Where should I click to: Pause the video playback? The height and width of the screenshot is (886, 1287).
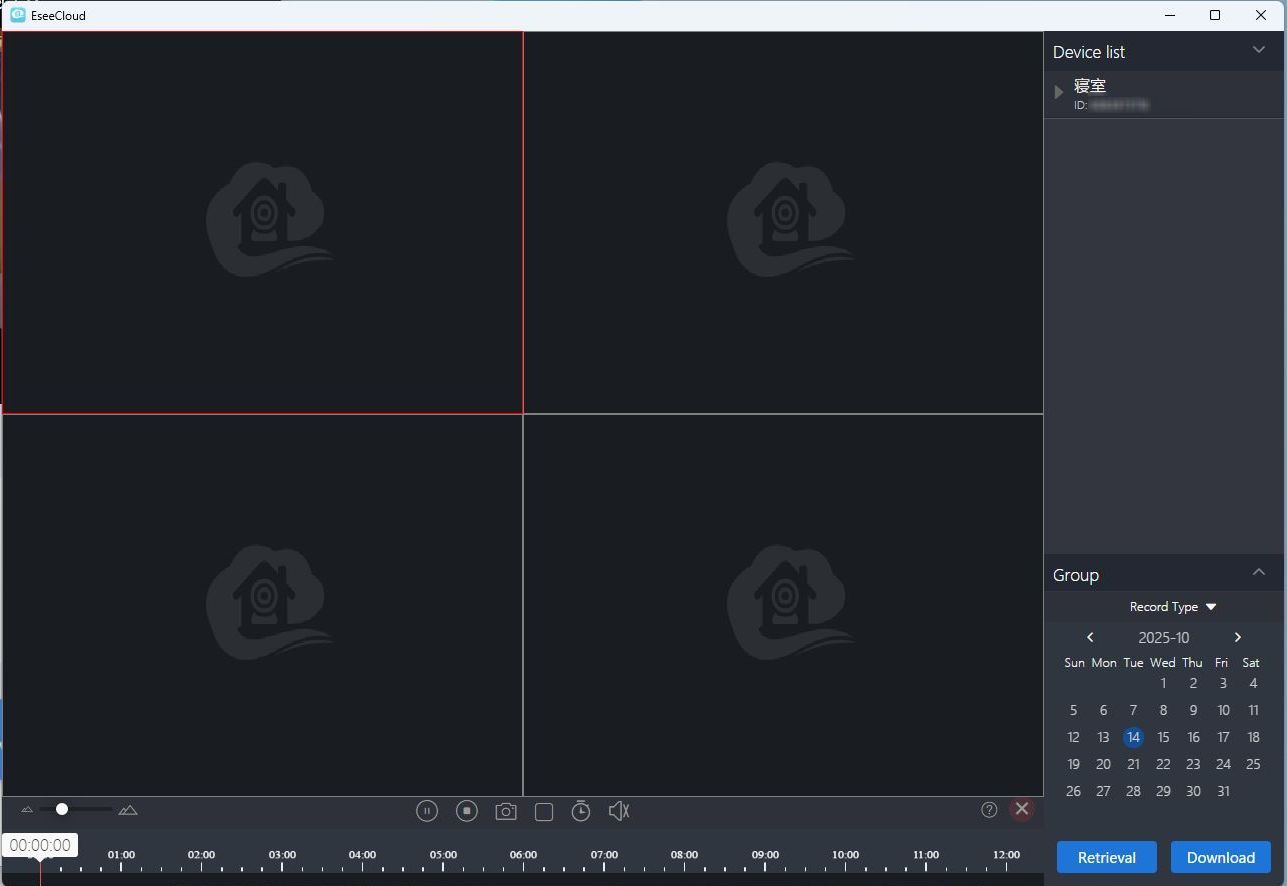427,811
